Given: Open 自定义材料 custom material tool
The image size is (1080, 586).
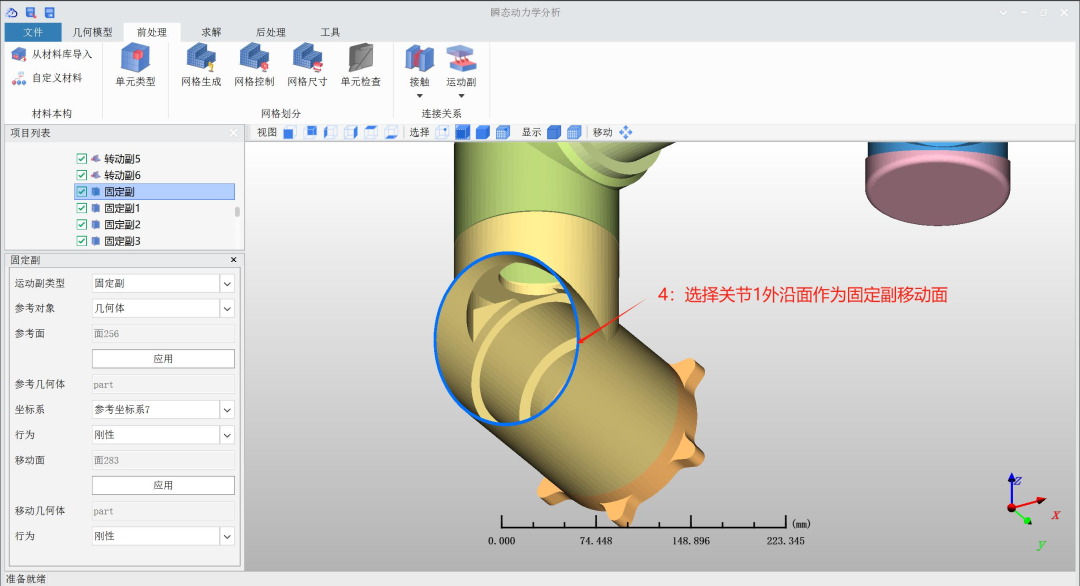Looking at the screenshot, I should [x=47, y=78].
